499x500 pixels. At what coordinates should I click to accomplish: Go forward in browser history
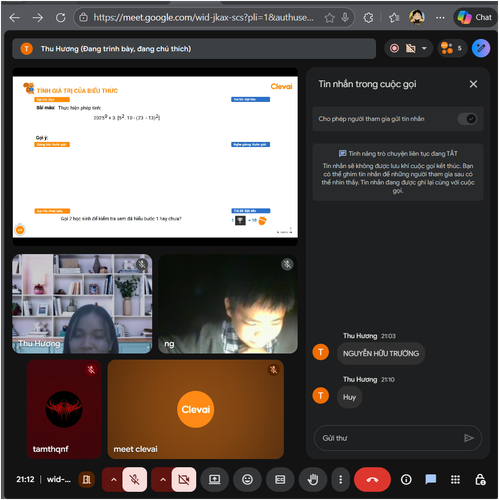click(x=38, y=18)
